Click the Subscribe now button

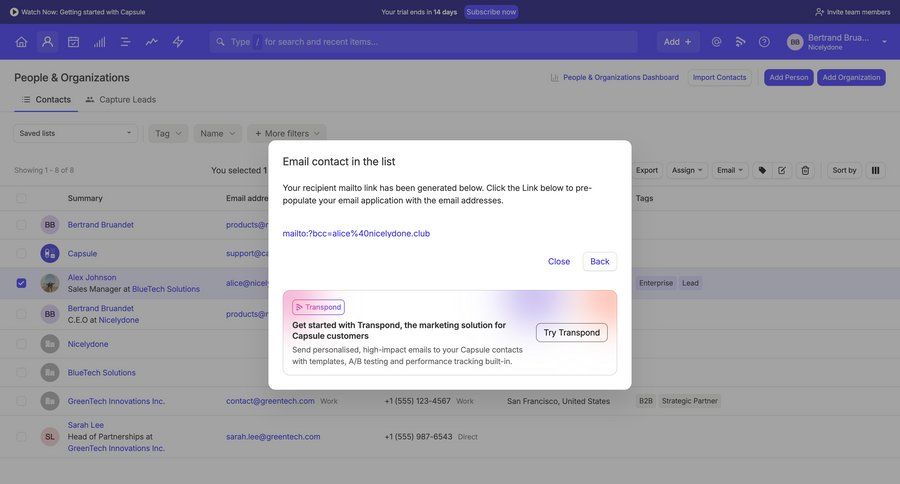coord(491,11)
